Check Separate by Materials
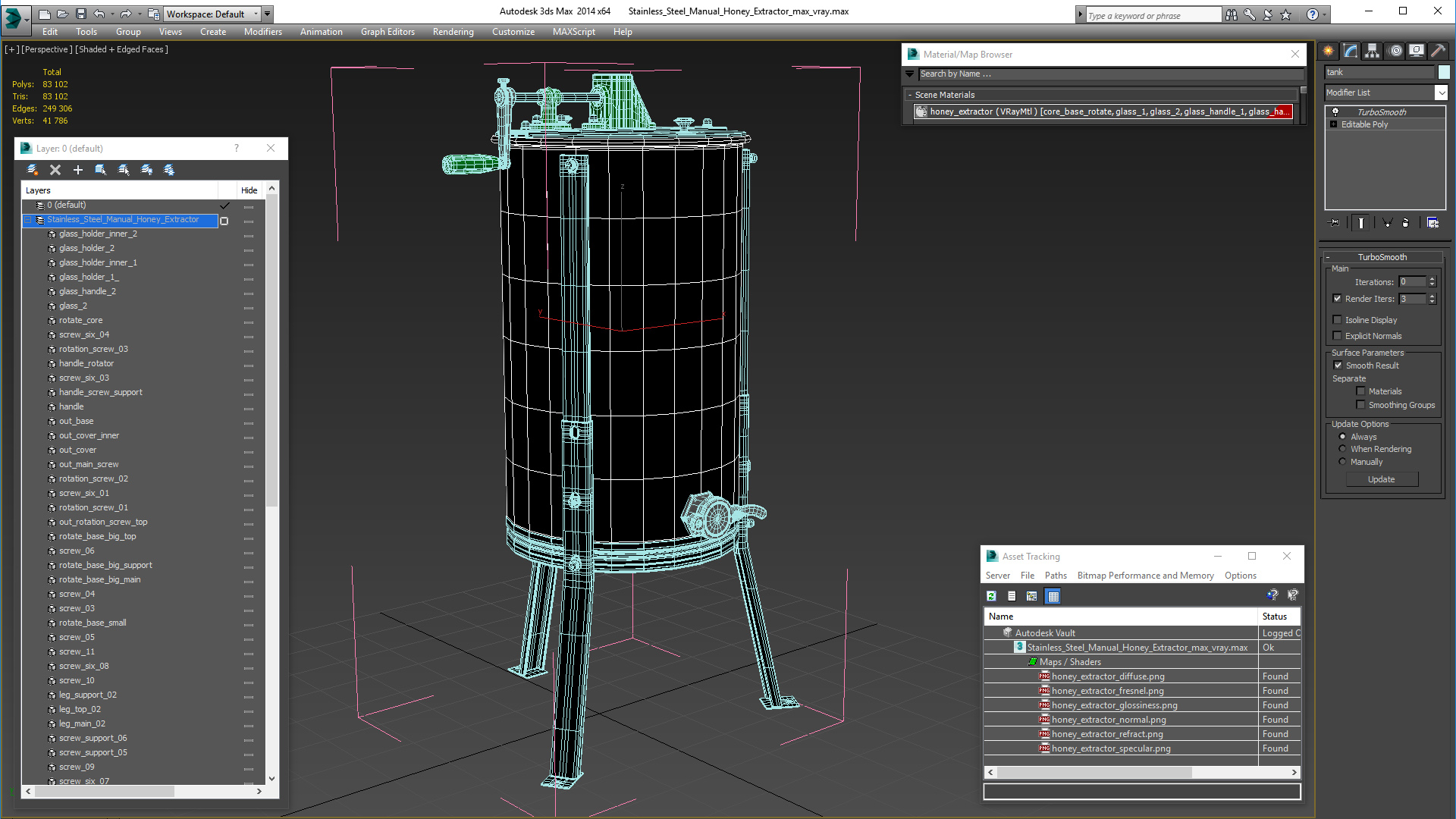 click(1361, 391)
